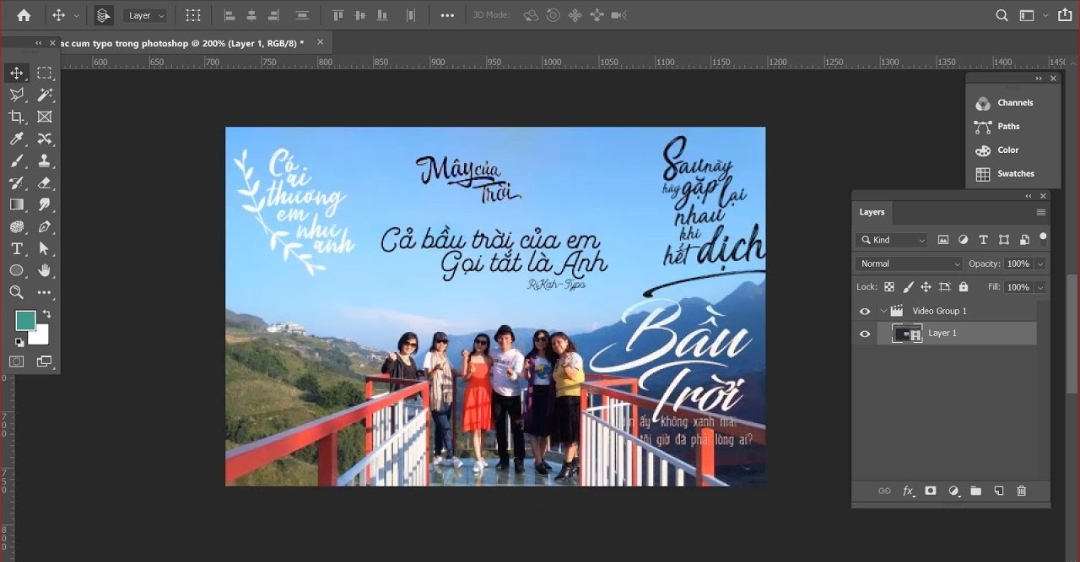The width and height of the screenshot is (1080, 562).
Task: Toggle Show Transform Controls icon
Action: pyautogui.click(x=194, y=15)
